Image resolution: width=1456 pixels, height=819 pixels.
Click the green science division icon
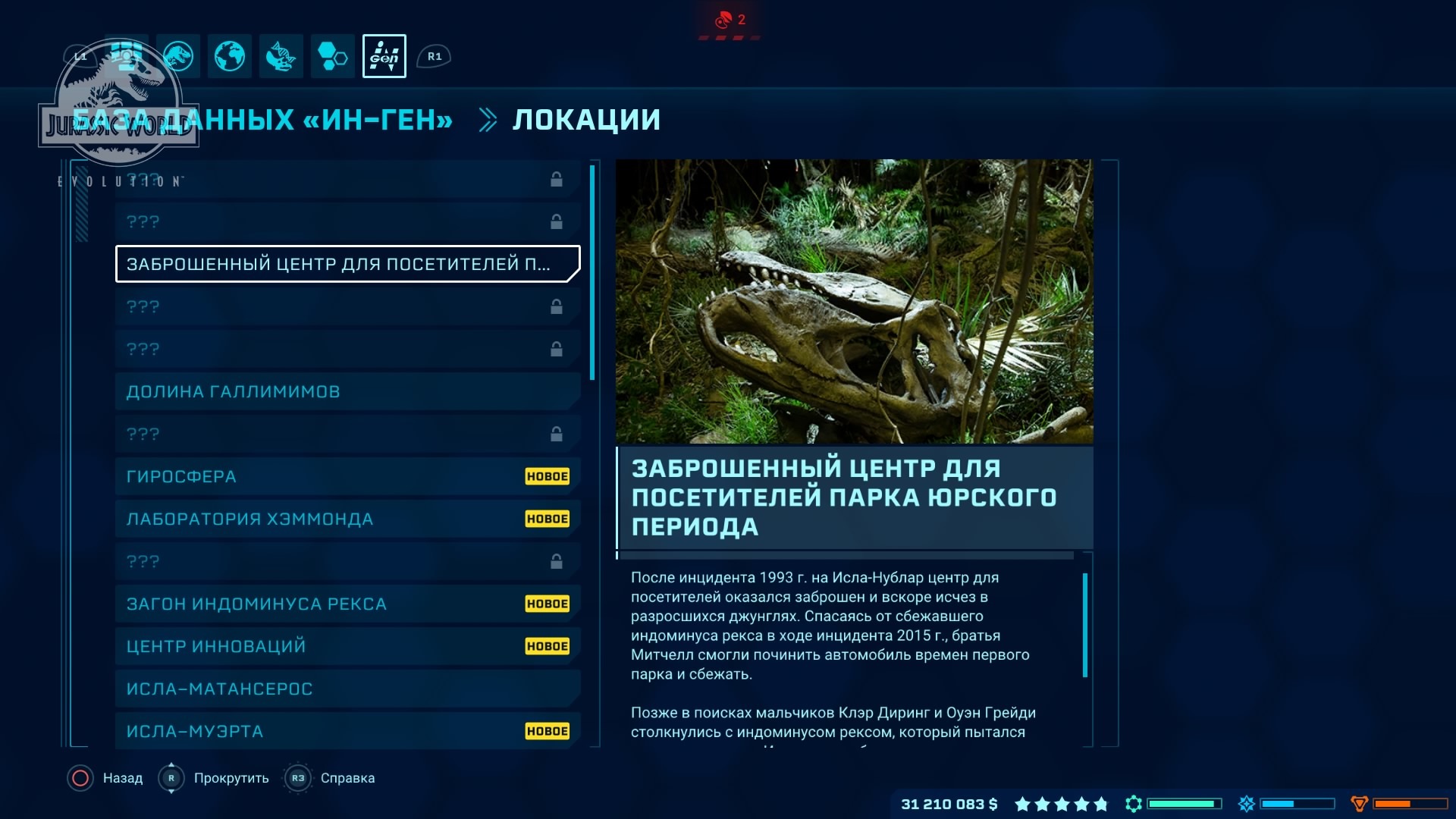click(x=1134, y=804)
